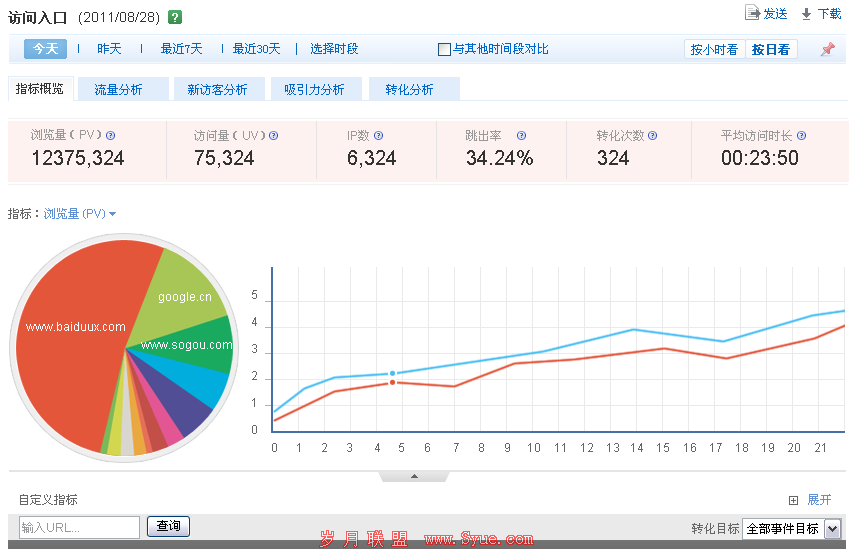Click the UV value 75,324
Image resolution: width=851 pixels, height=549 pixels.
coord(224,158)
